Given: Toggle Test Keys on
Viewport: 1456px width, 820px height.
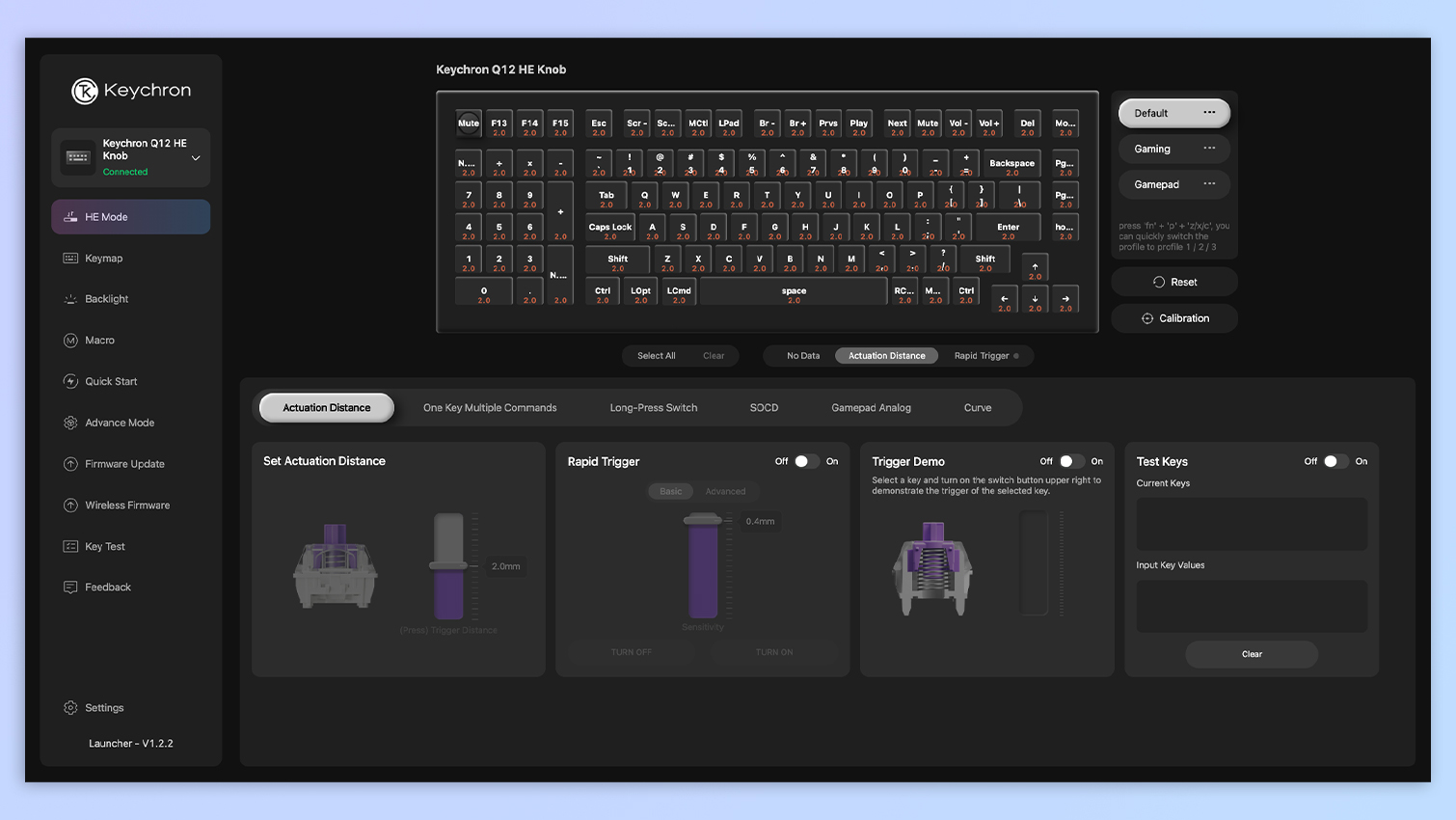Looking at the screenshot, I should (1336, 461).
